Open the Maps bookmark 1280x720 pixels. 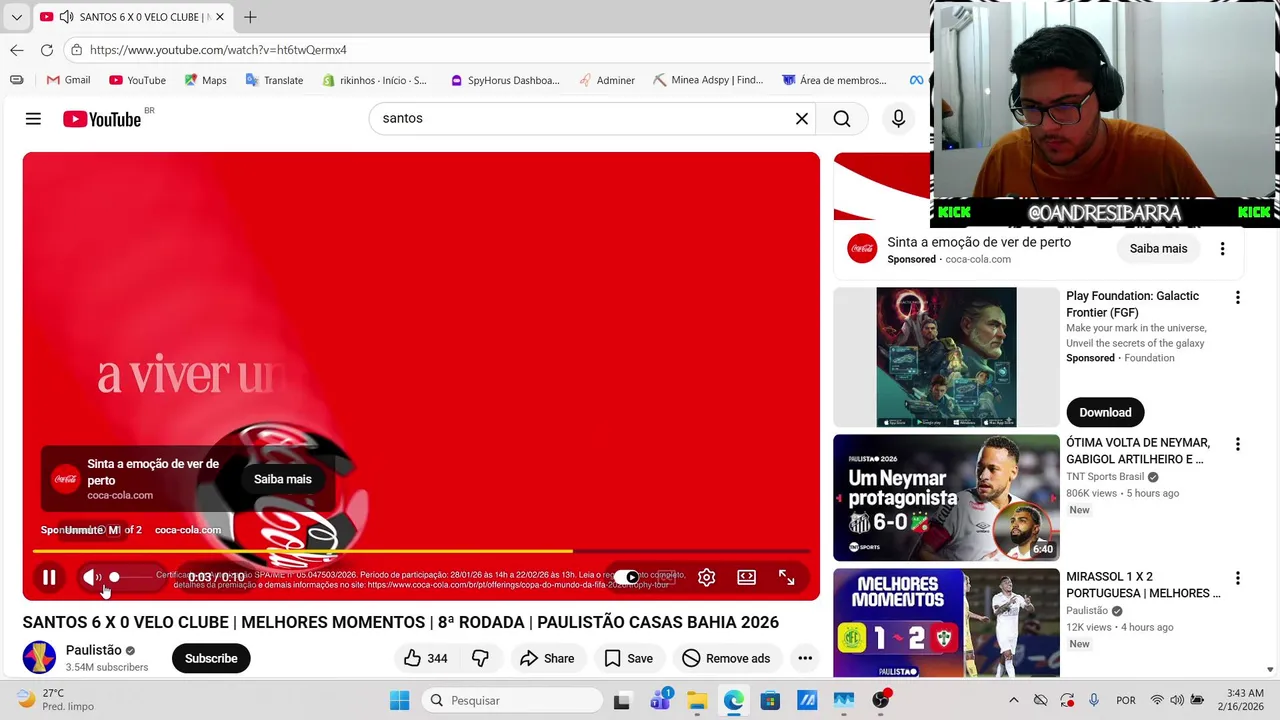tap(205, 80)
